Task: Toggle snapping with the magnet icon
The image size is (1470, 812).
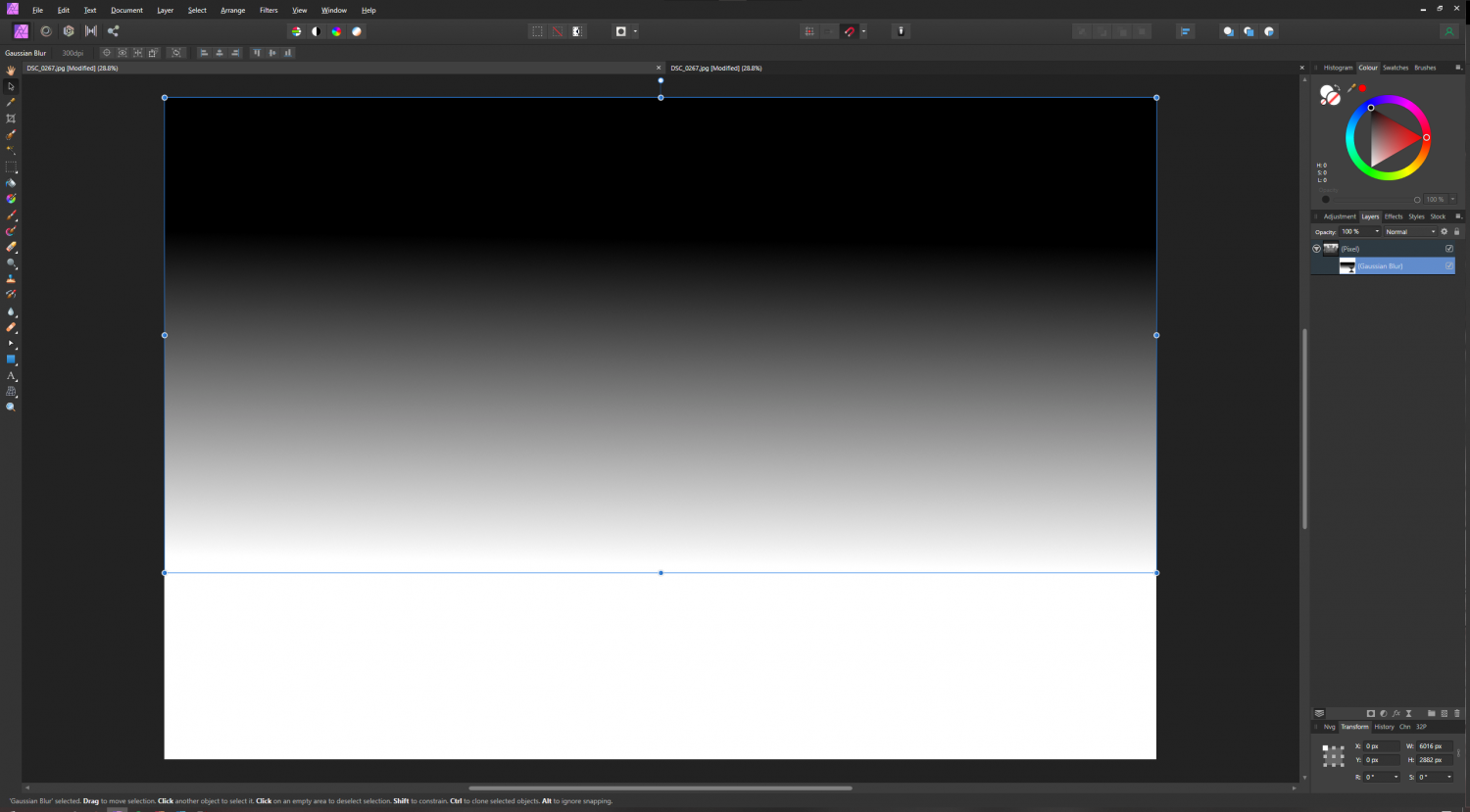Action: (x=850, y=31)
